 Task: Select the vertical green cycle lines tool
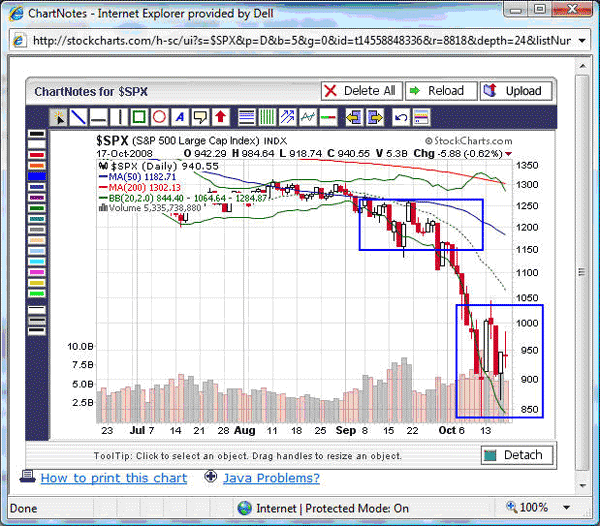coord(267,117)
